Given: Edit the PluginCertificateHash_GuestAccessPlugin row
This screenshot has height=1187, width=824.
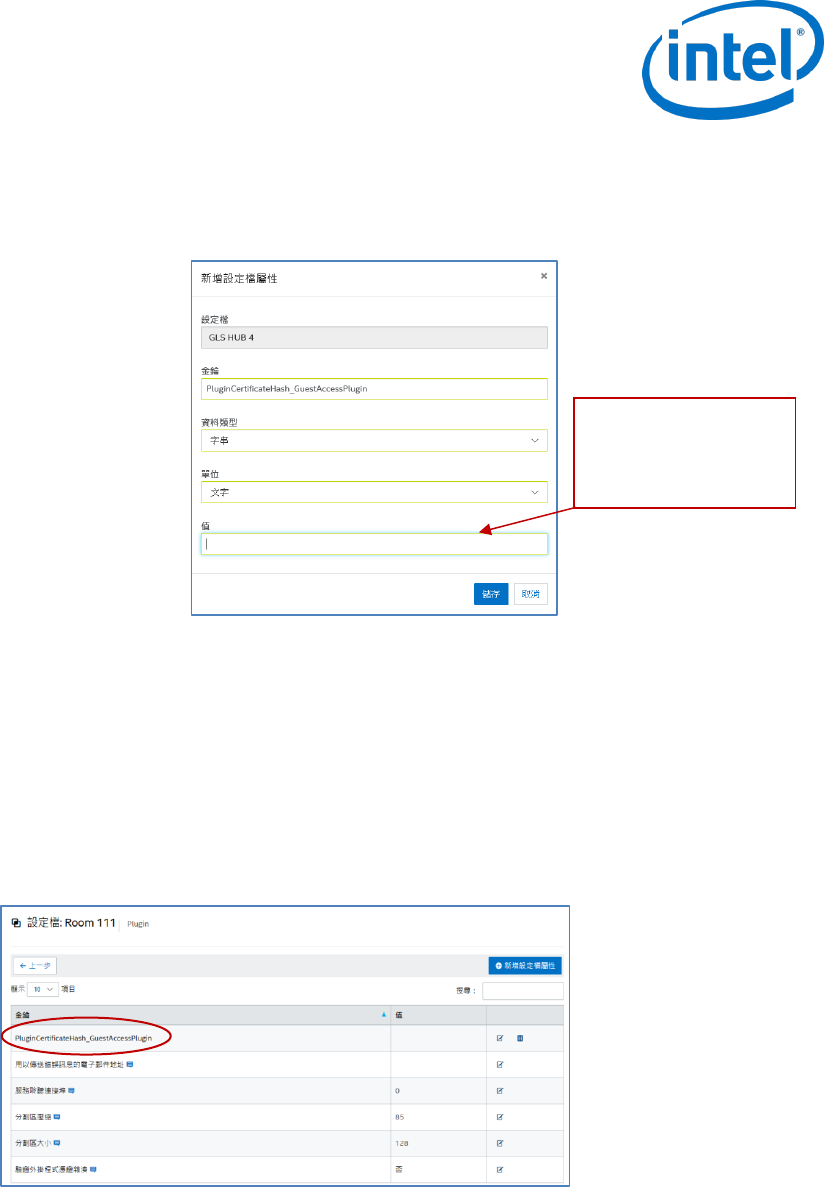Looking at the screenshot, I should (x=500, y=1038).
